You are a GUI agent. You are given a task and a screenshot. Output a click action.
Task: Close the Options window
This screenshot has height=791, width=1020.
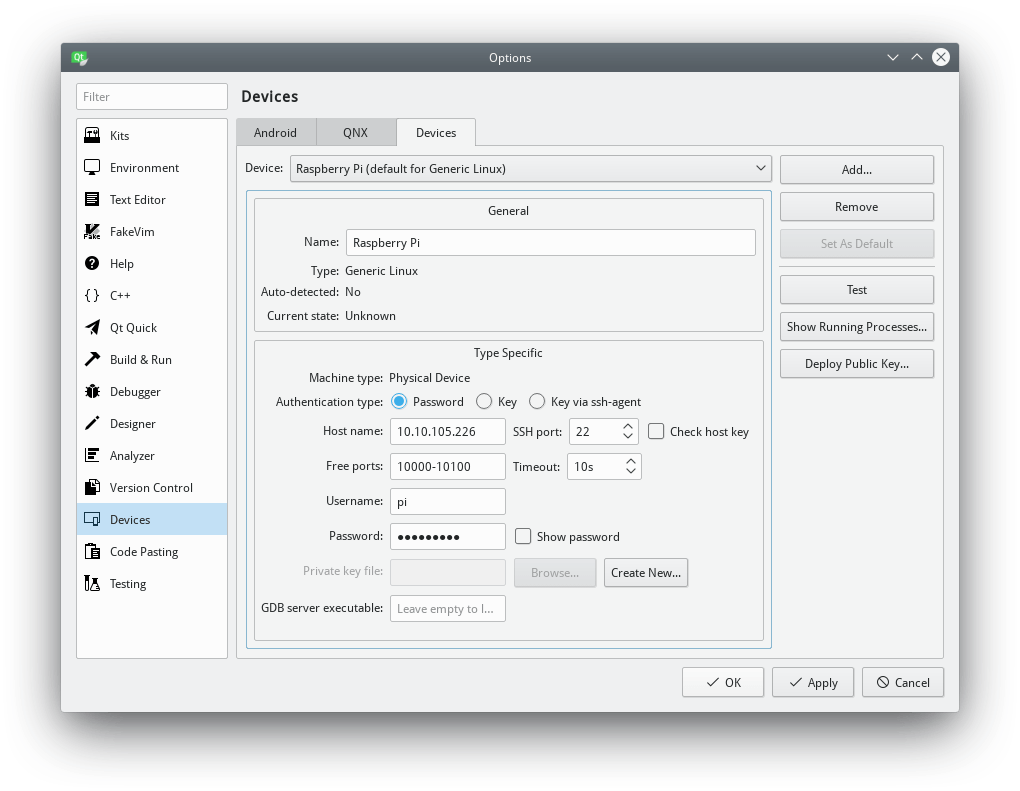[941, 57]
